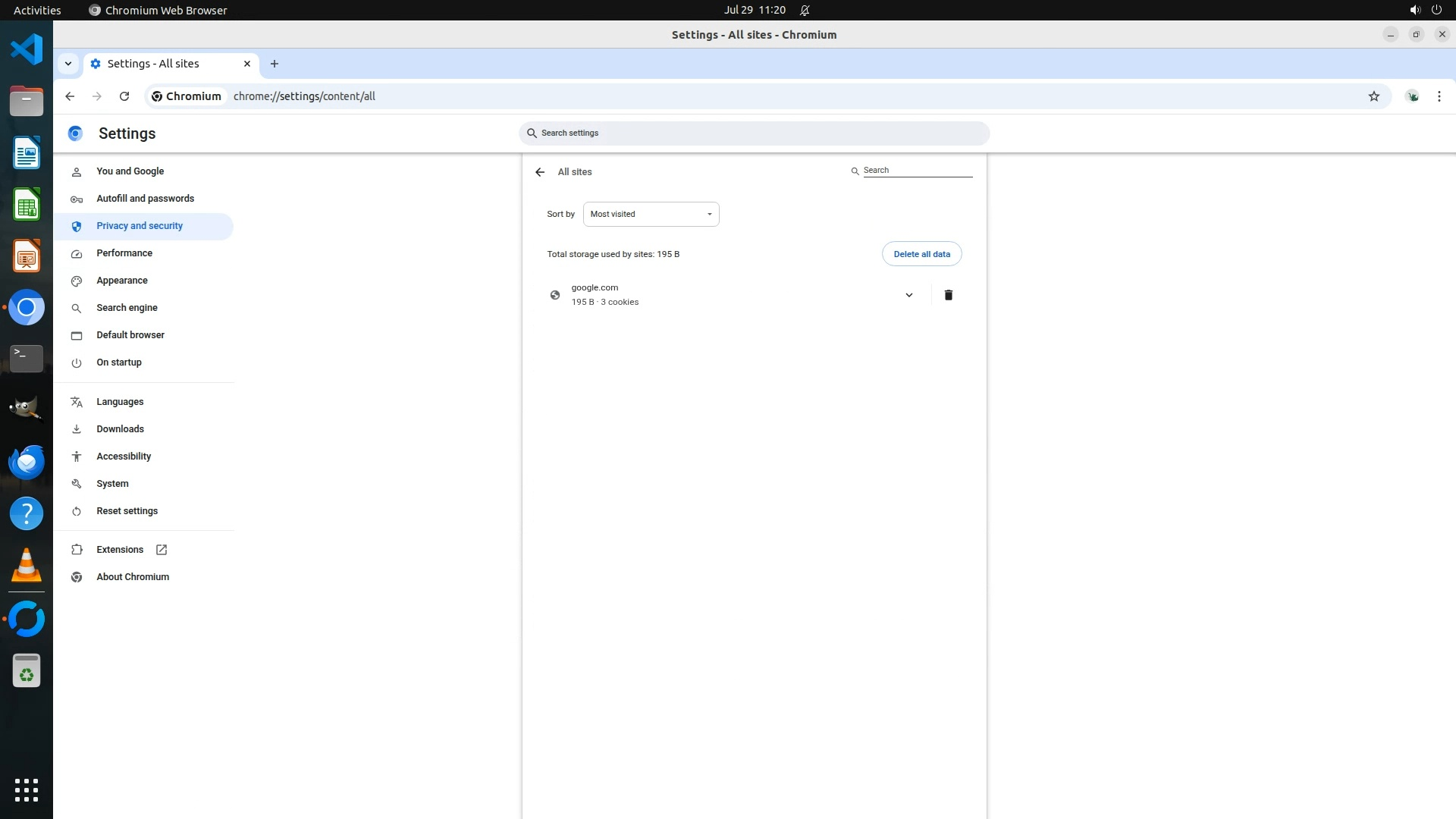
Task: Expand the google.com site entry
Action: [x=908, y=295]
